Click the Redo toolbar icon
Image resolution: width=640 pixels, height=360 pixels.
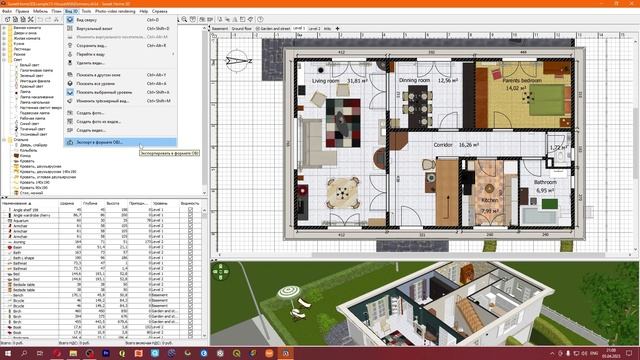(48, 19)
